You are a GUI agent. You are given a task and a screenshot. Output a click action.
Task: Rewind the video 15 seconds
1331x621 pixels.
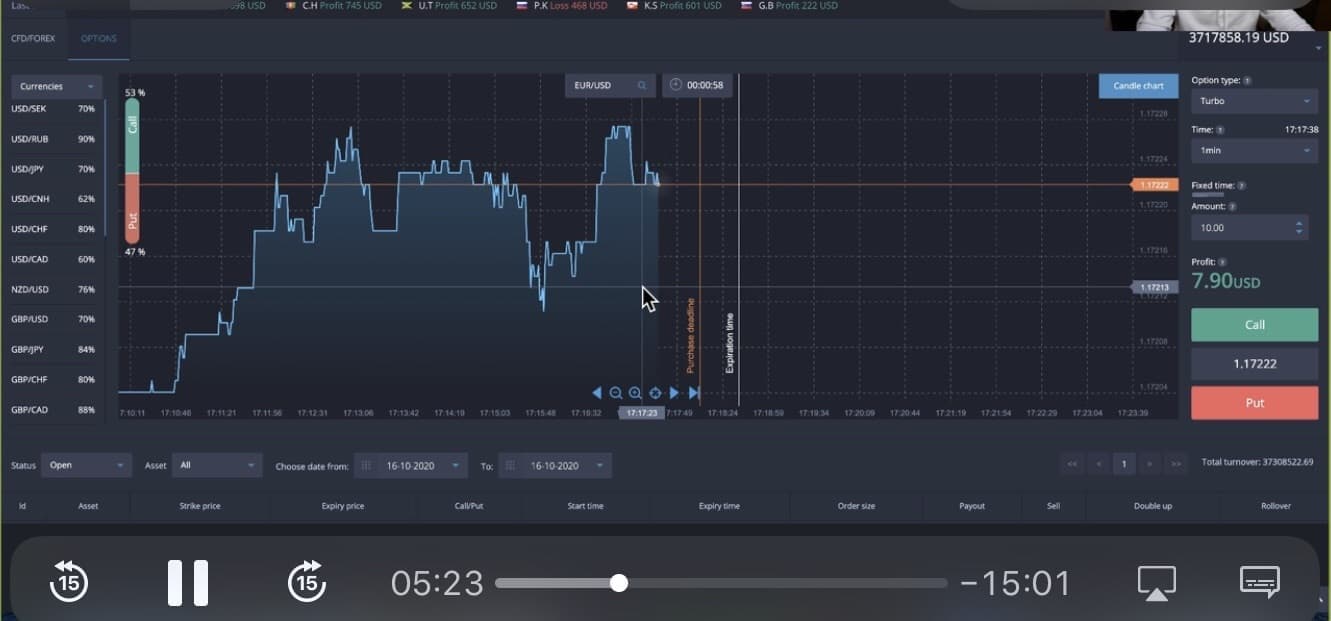tap(70, 582)
